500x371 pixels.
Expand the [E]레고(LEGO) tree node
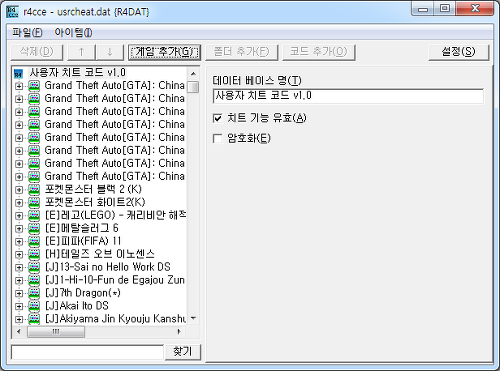tap(19, 216)
